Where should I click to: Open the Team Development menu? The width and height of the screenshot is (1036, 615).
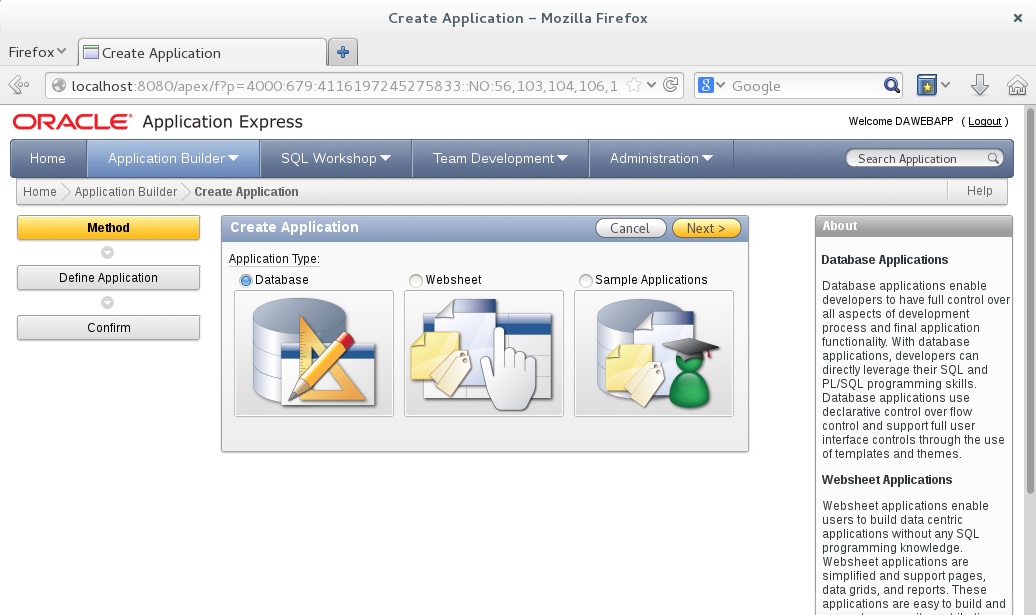tap(499, 158)
